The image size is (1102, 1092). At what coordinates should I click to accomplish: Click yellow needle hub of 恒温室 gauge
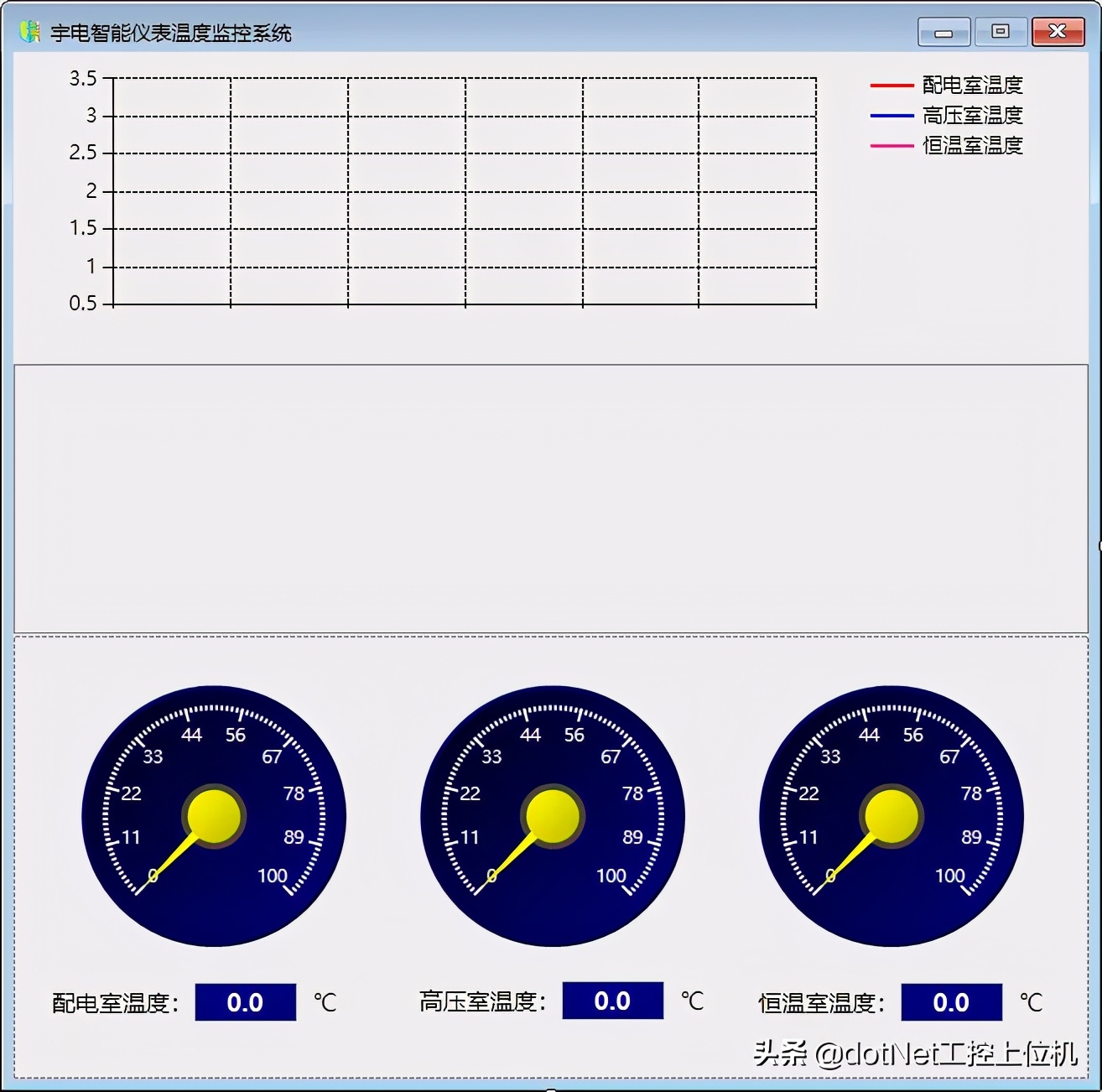pyautogui.click(x=891, y=816)
